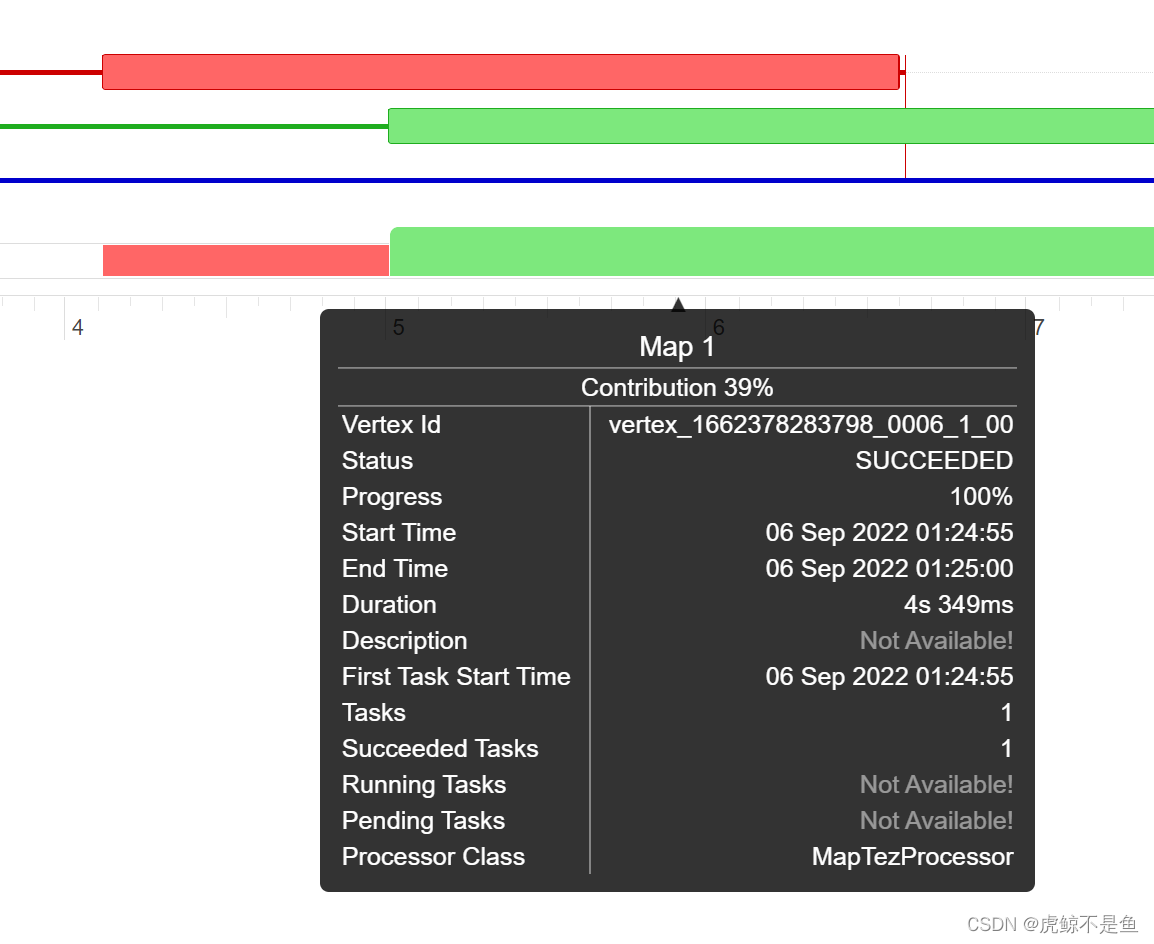
Task: Click the Succeeded Tasks label
Action: tap(440, 749)
